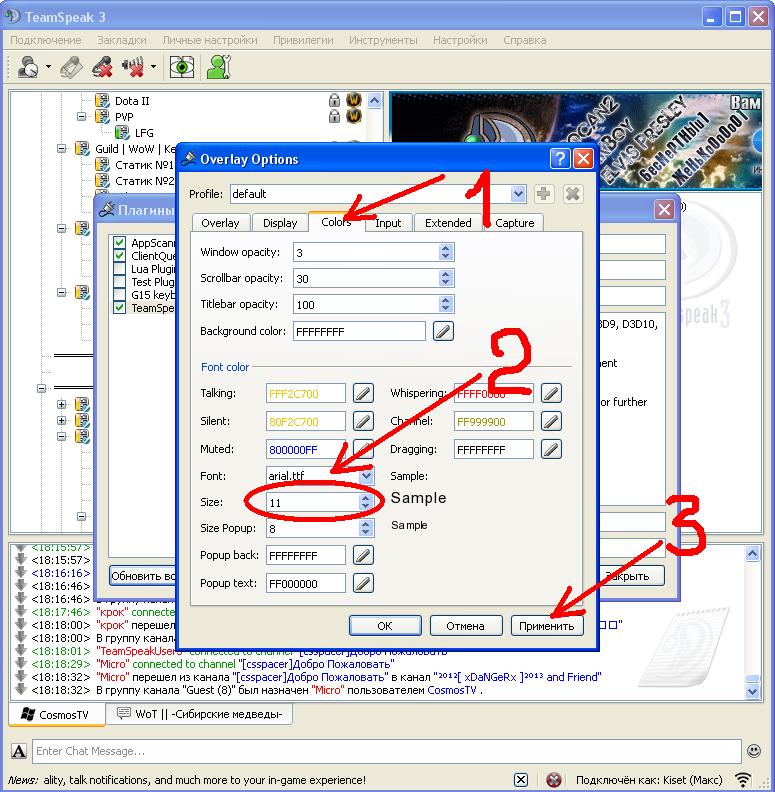775x792 pixels.
Task: Enable the G15 keyboard plugin checkbox
Action: tap(119, 294)
